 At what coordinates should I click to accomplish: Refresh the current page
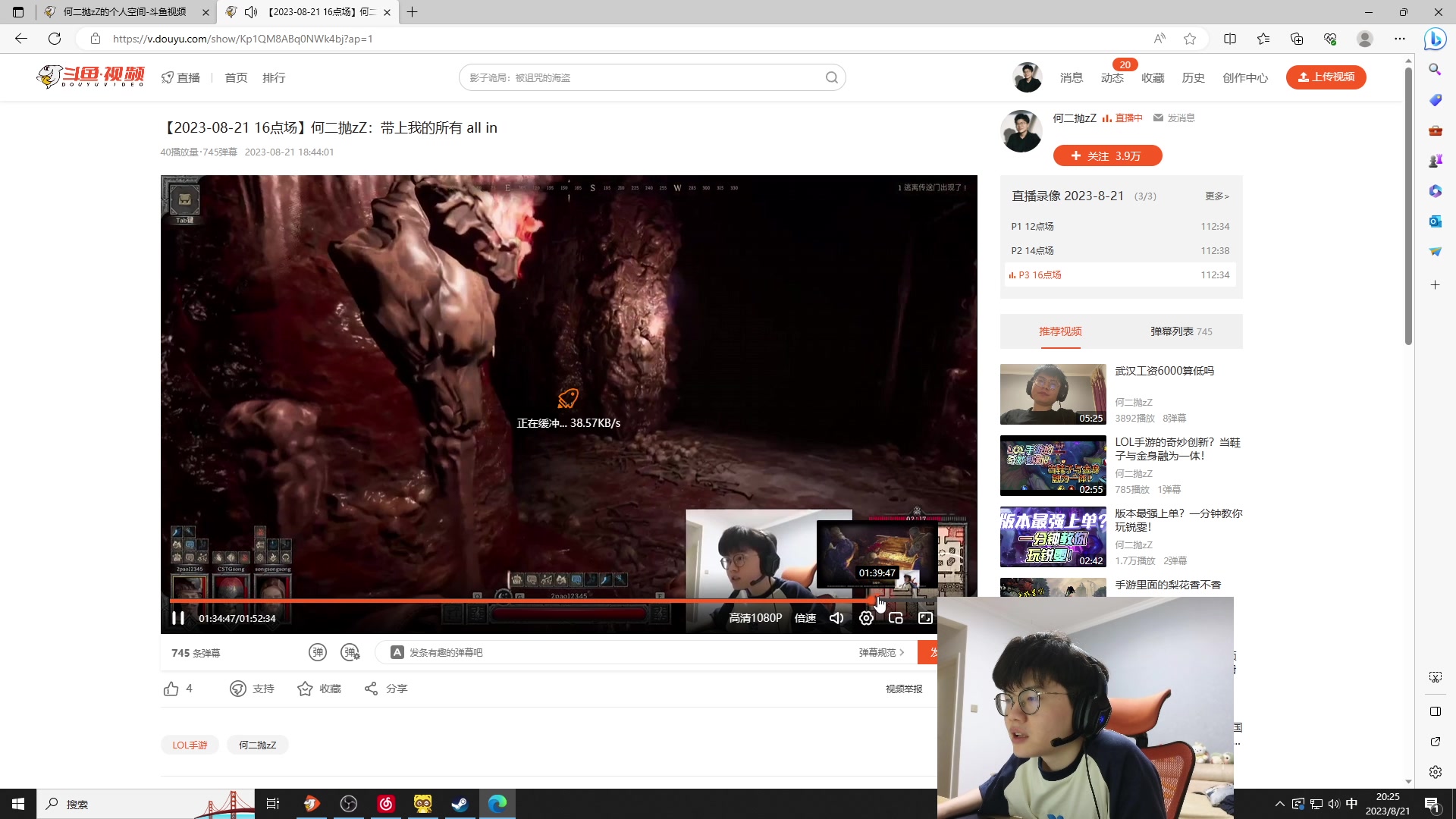(55, 39)
